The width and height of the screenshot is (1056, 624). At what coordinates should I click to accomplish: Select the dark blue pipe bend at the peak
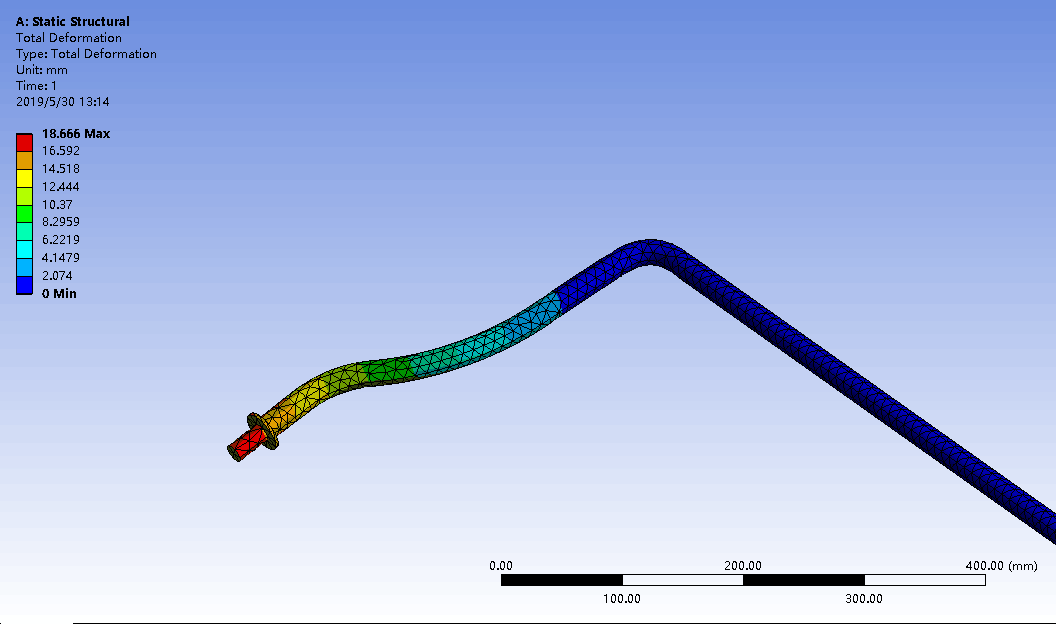coord(649,252)
